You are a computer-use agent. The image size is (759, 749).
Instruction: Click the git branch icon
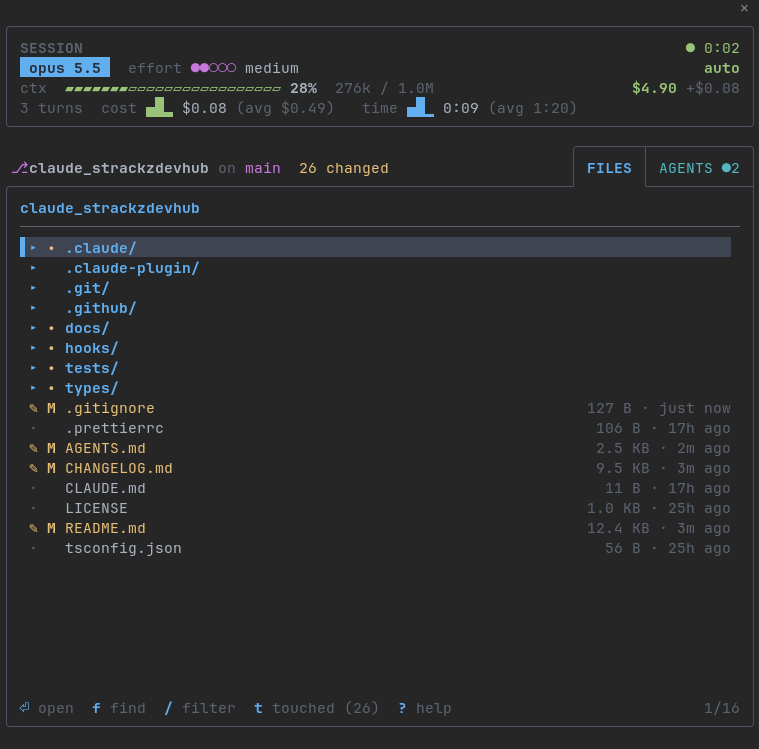20,168
